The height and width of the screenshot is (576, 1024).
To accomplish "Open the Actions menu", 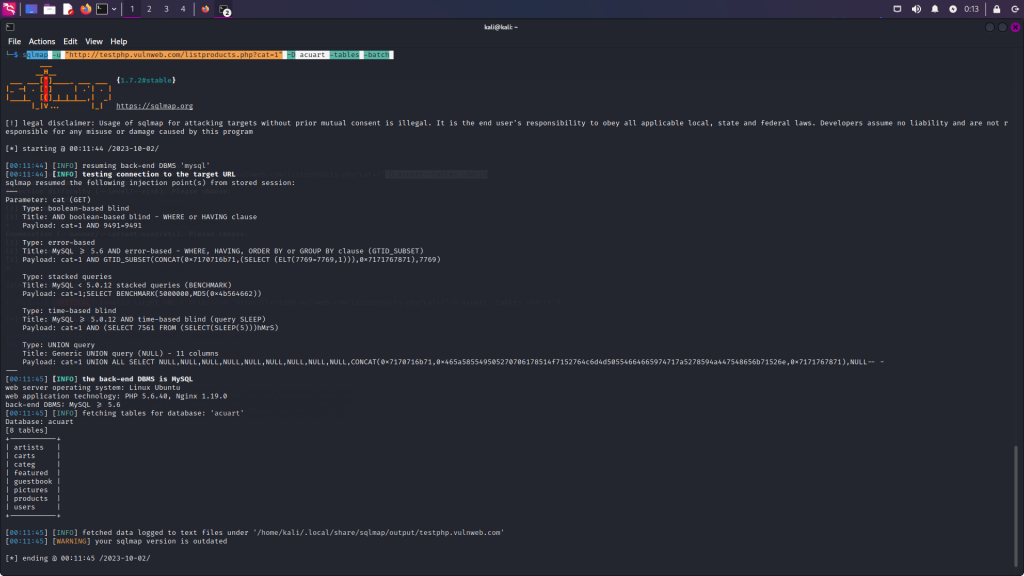I will tap(42, 41).
